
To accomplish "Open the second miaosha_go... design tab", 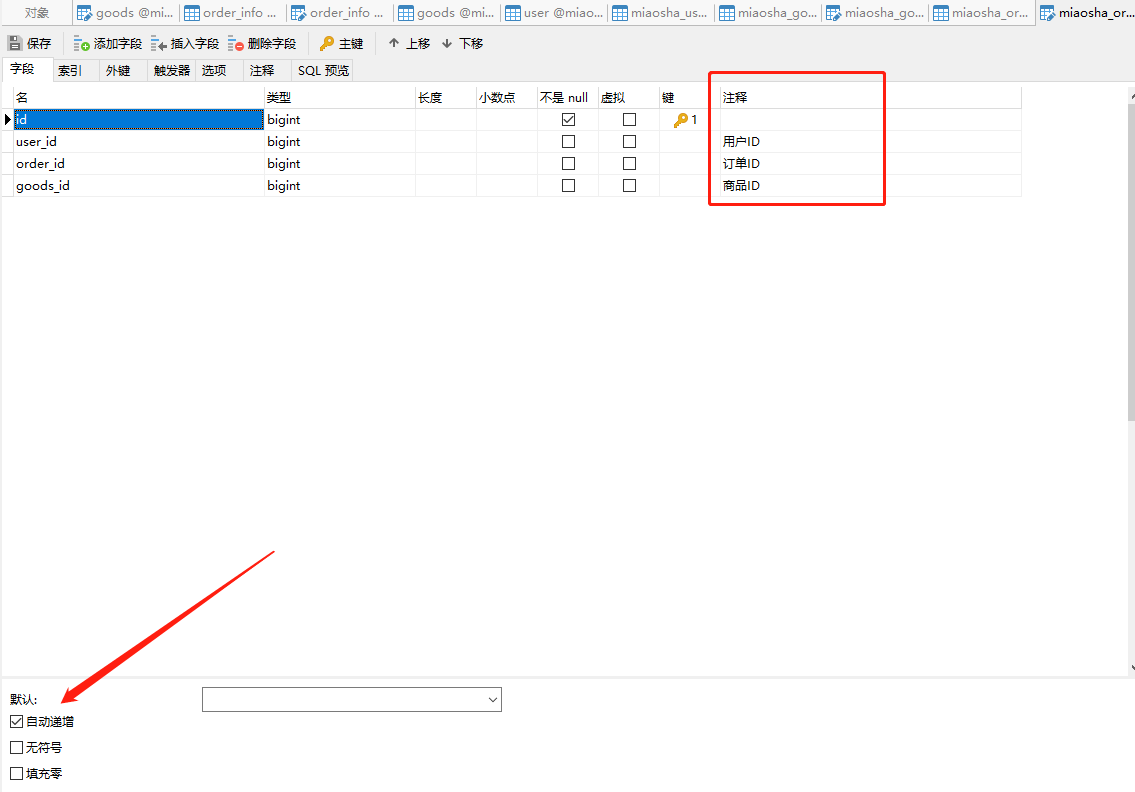I will click(x=874, y=12).
